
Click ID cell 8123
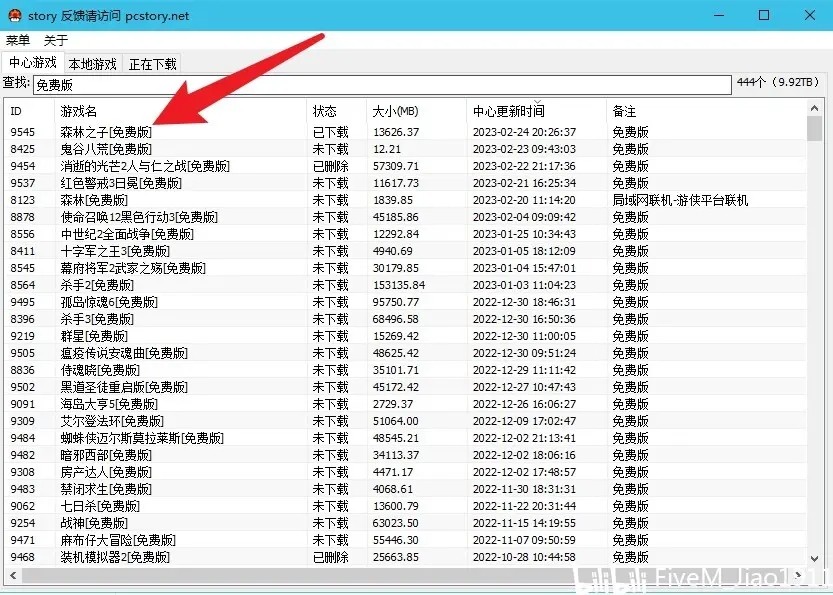tap(22, 200)
